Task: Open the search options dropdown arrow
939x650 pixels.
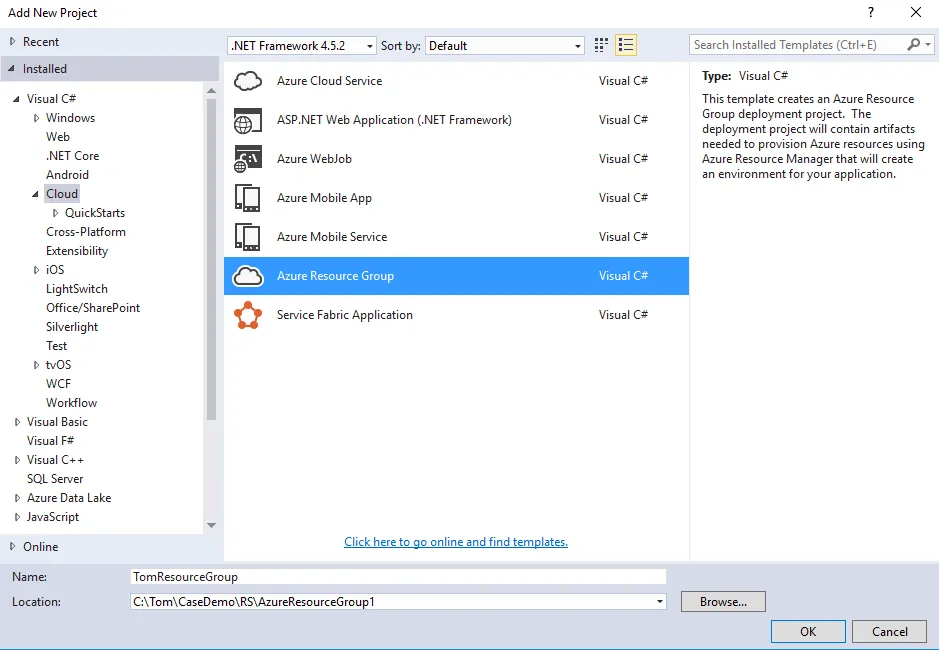Action: tap(928, 45)
